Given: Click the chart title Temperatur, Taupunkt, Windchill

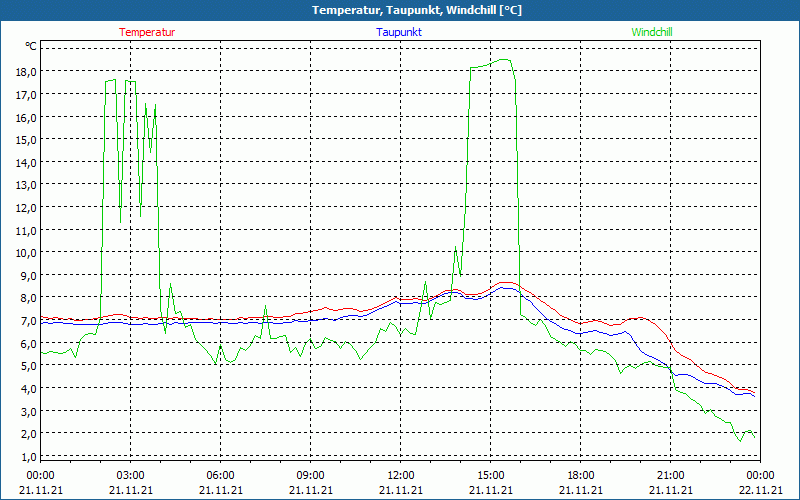Looking at the screenshot, I should point(417,10).
